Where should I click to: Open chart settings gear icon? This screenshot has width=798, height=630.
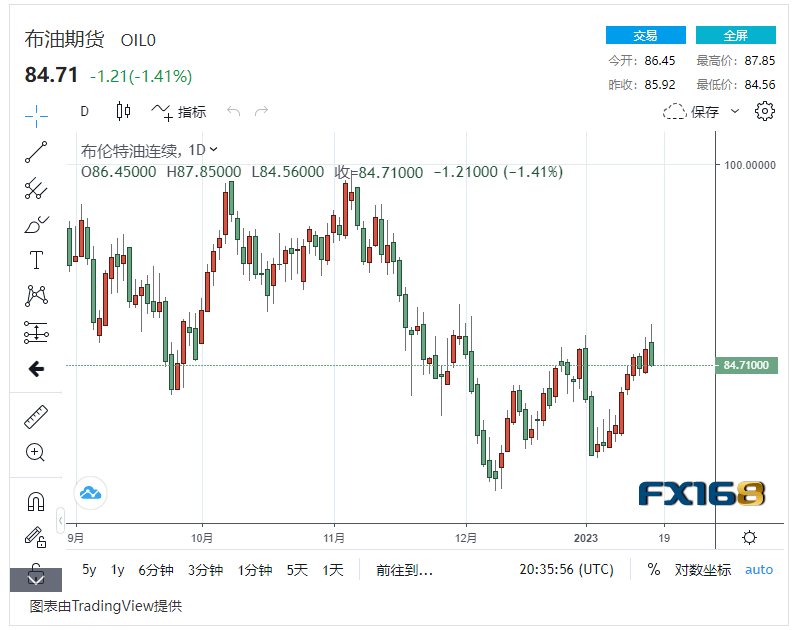765,111
